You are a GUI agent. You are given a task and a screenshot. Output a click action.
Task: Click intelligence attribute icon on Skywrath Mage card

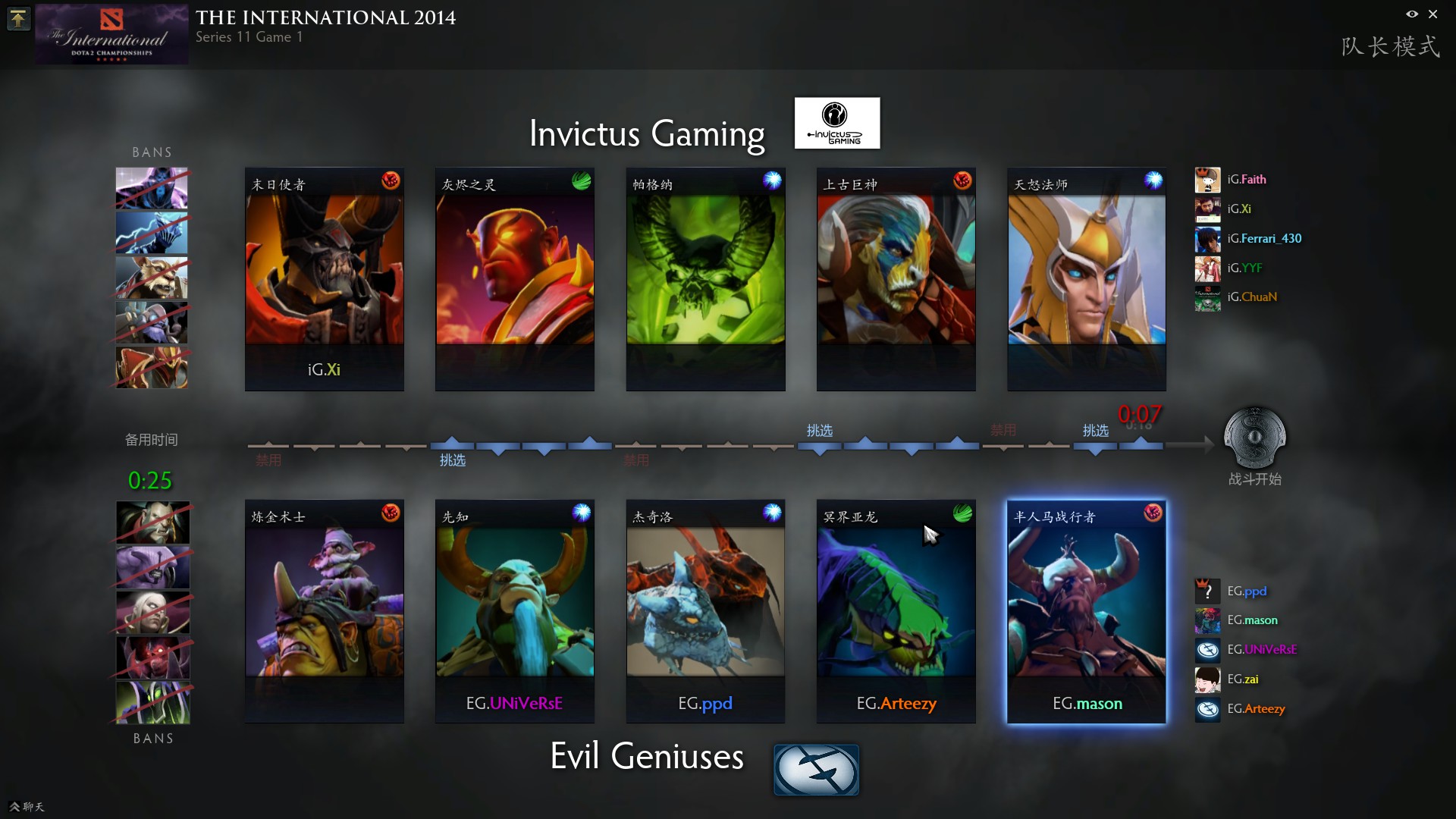(1153, 180)
